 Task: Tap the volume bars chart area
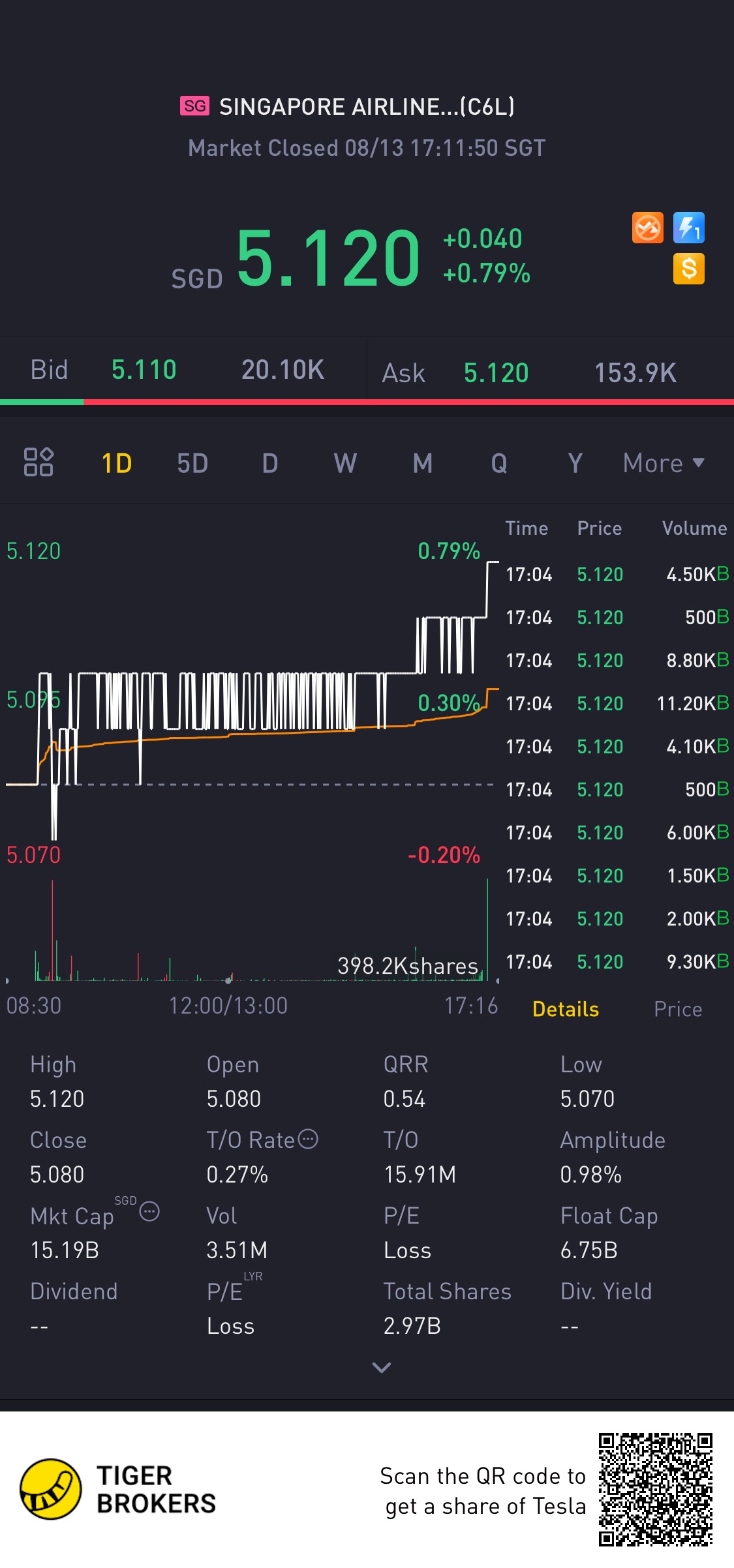[251, 929]
